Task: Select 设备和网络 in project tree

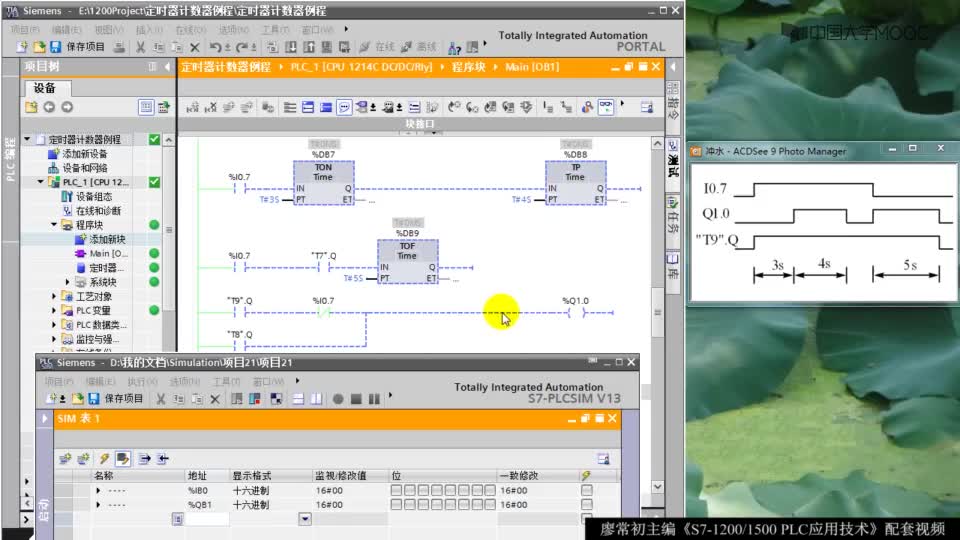Action: pos(84,168)
